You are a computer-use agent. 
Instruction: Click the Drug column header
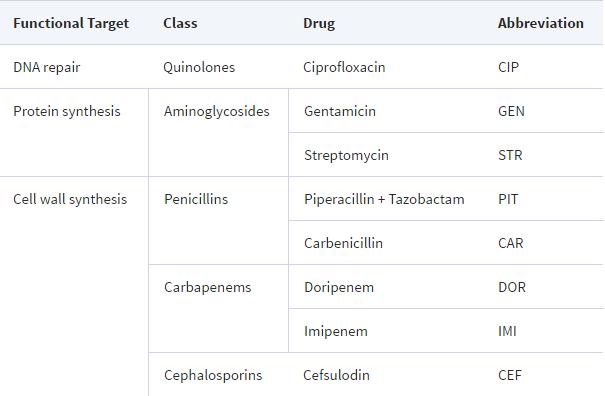pyautogui.click(x=319, y=23)
